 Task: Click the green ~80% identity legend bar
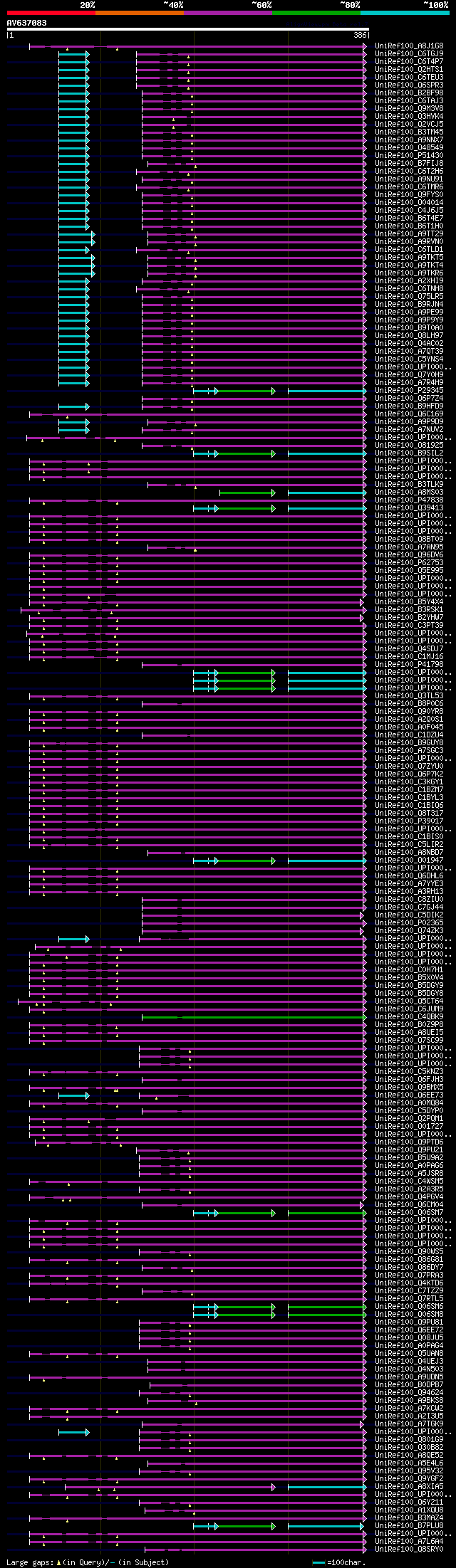pyautogui.click(x=316, y=13)
